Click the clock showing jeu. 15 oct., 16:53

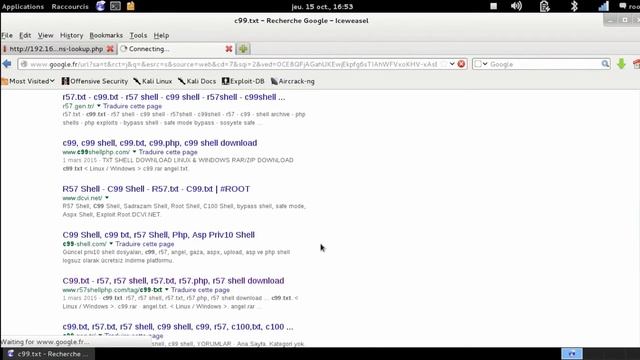(322, 7)
